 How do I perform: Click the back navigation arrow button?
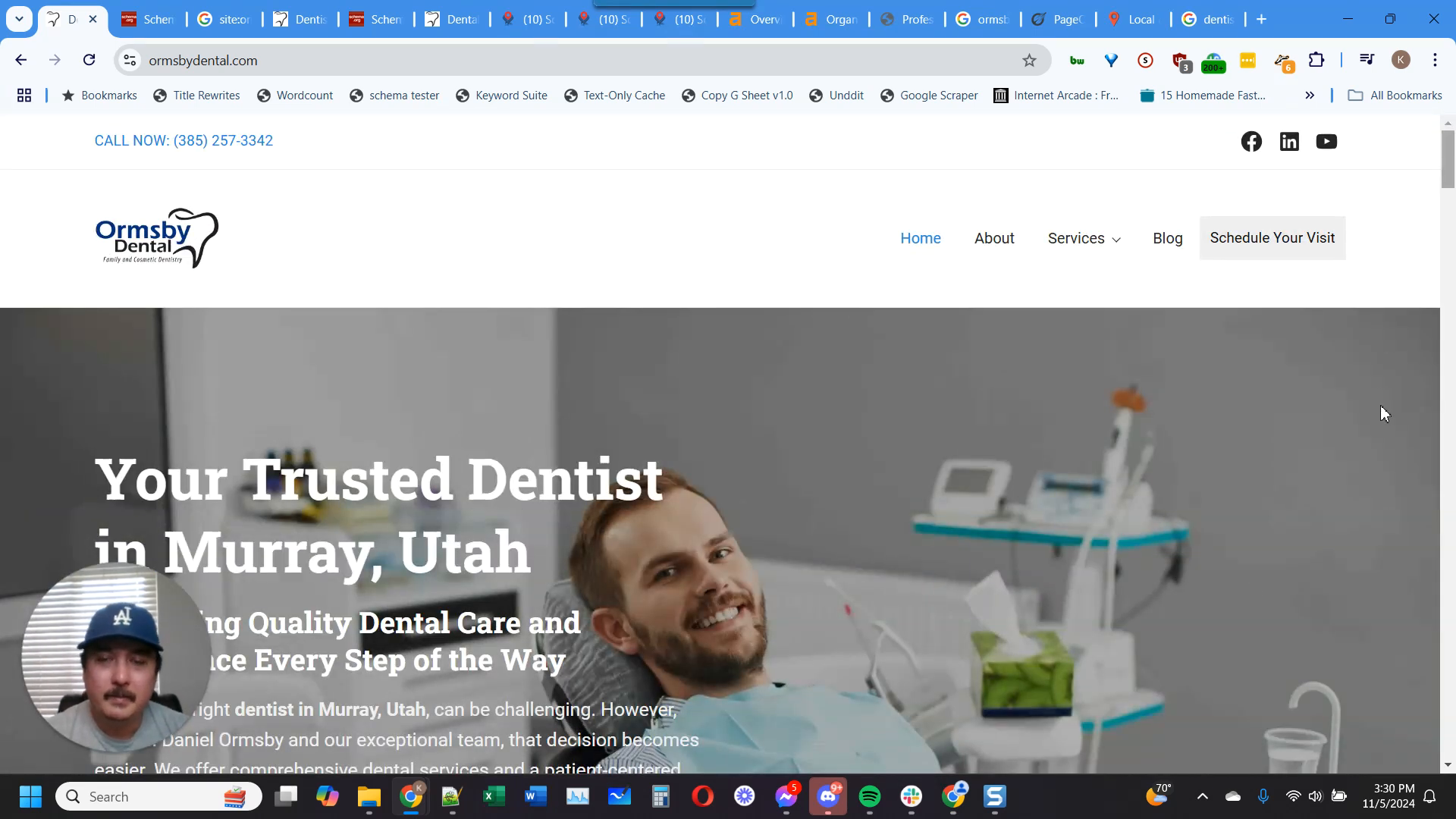[21, 60]
